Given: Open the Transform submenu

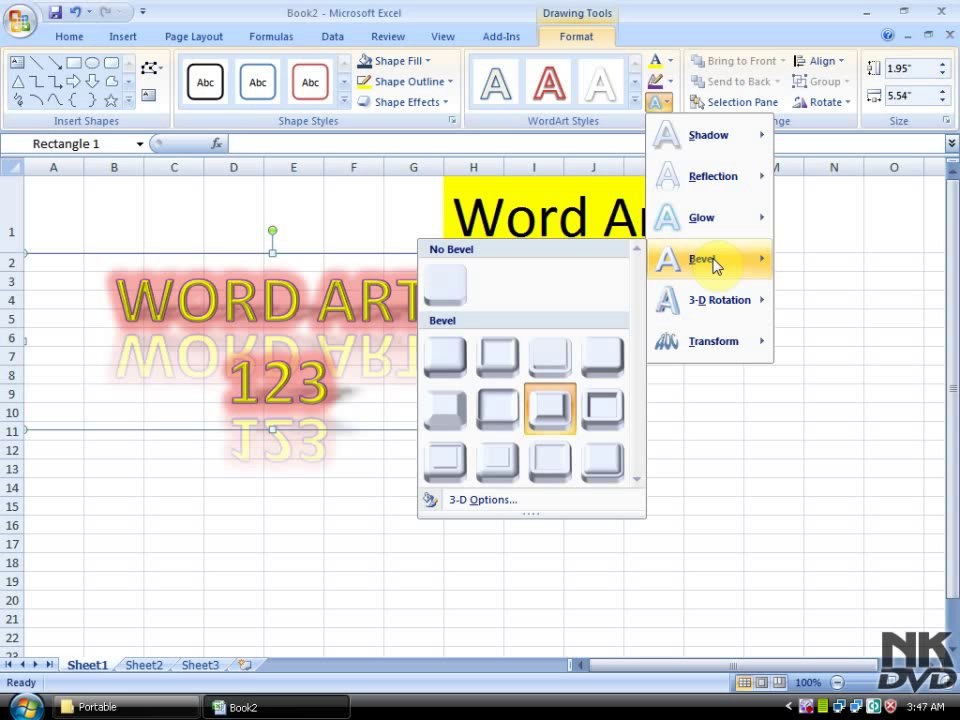Looking at the screenshot, I should [710, 341].
